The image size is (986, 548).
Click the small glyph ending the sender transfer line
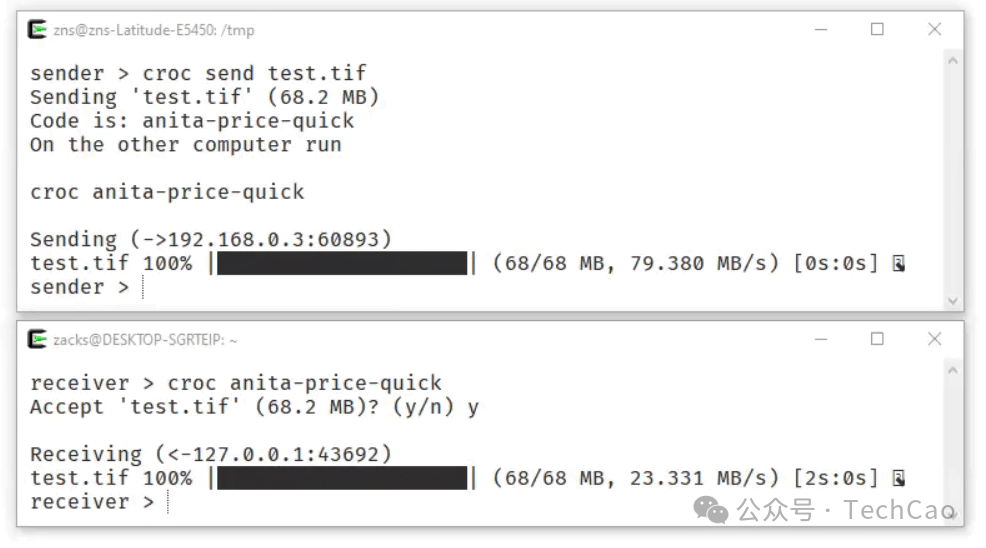tap(898, 264)
